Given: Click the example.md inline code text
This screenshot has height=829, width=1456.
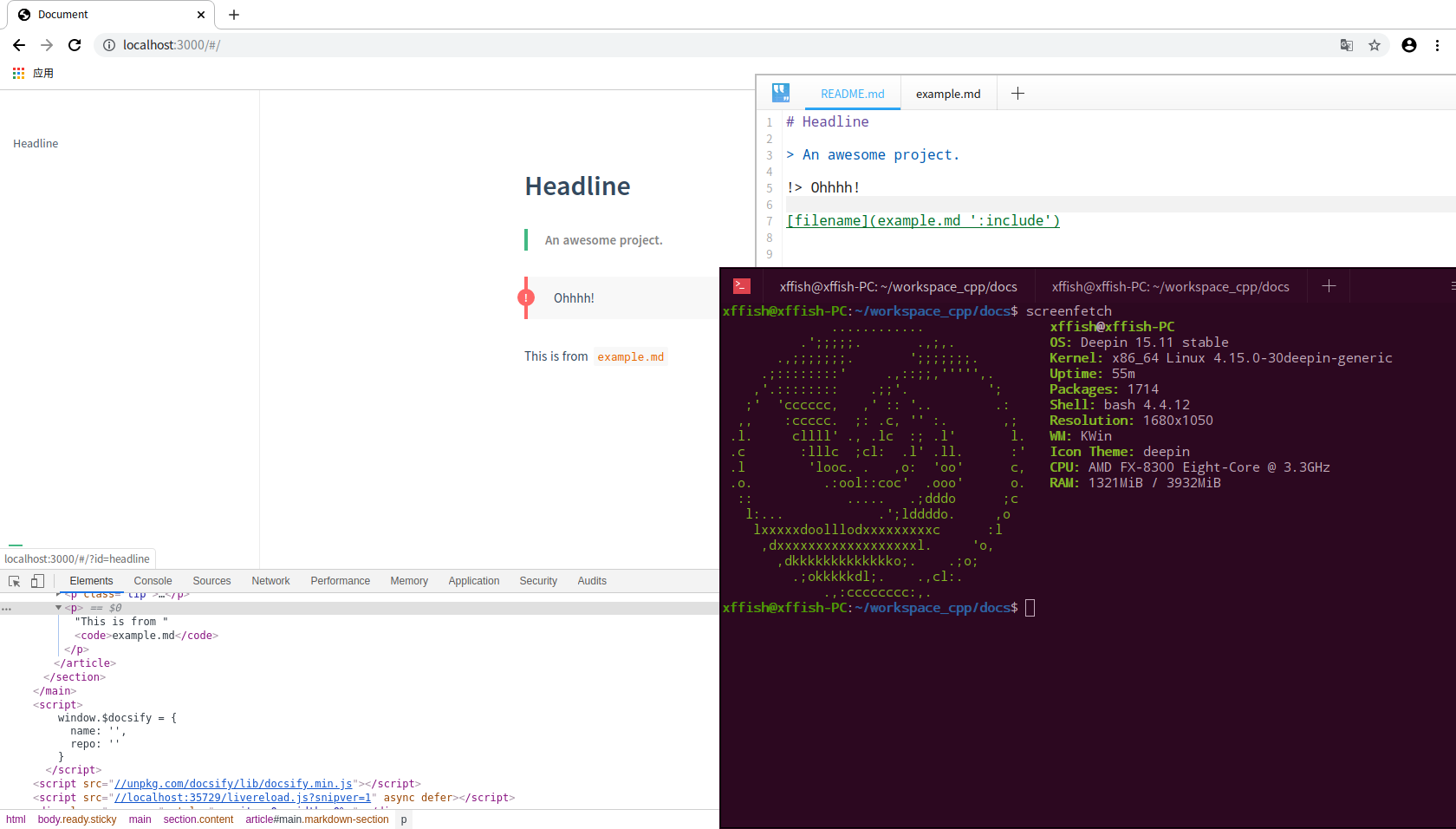Looking at the screenshot, I should point(630,356).
